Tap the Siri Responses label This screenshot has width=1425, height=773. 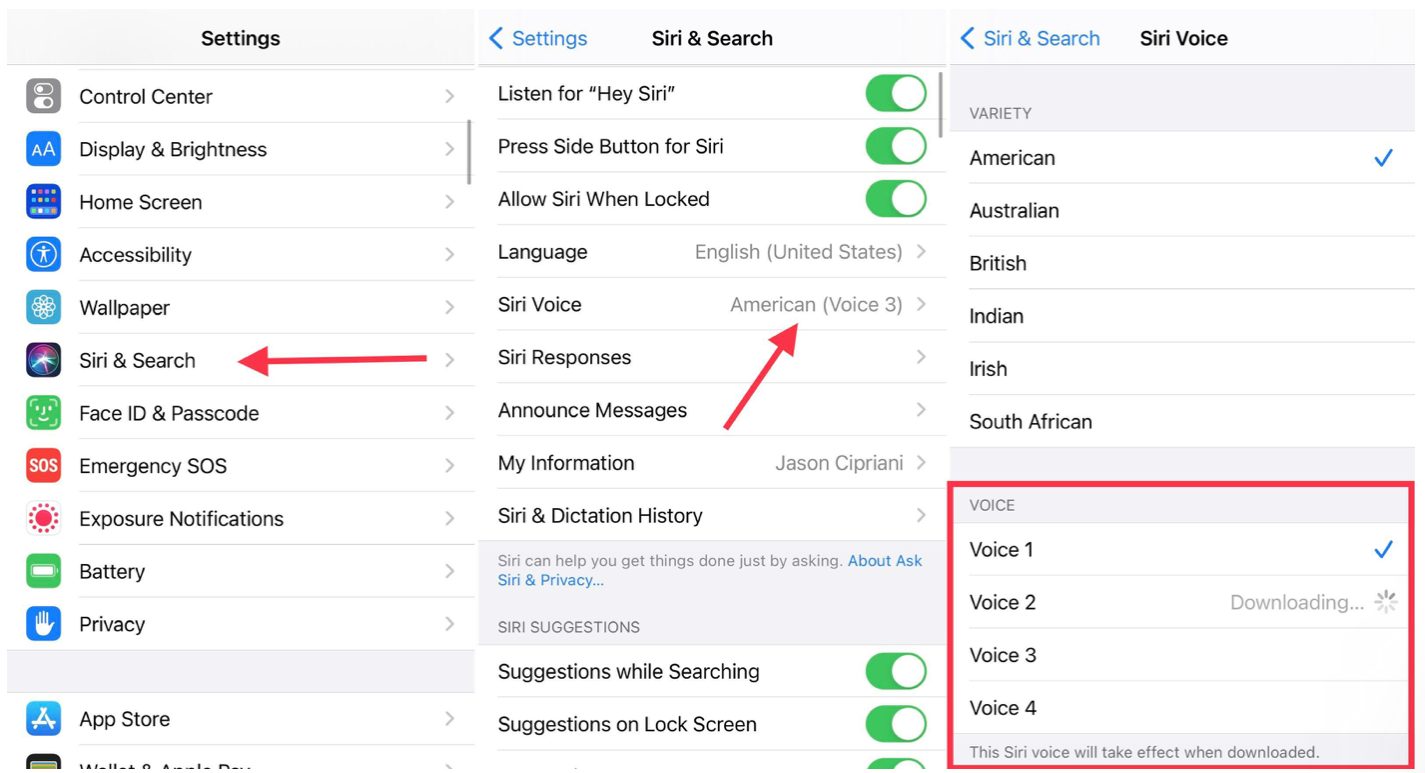tap(564, 357)
